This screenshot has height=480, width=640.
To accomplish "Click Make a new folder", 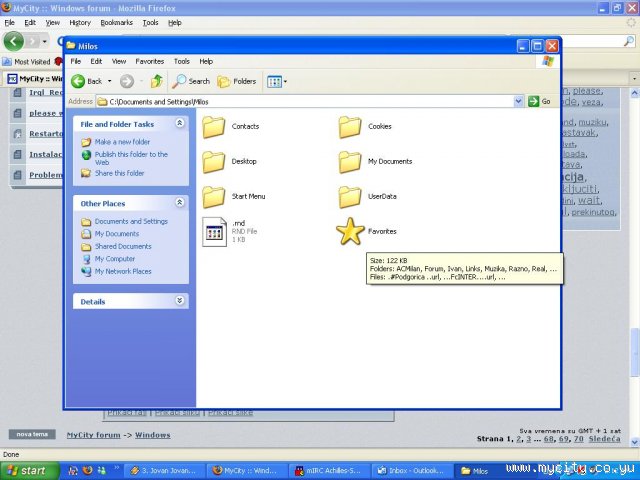I will coord(122,142).
